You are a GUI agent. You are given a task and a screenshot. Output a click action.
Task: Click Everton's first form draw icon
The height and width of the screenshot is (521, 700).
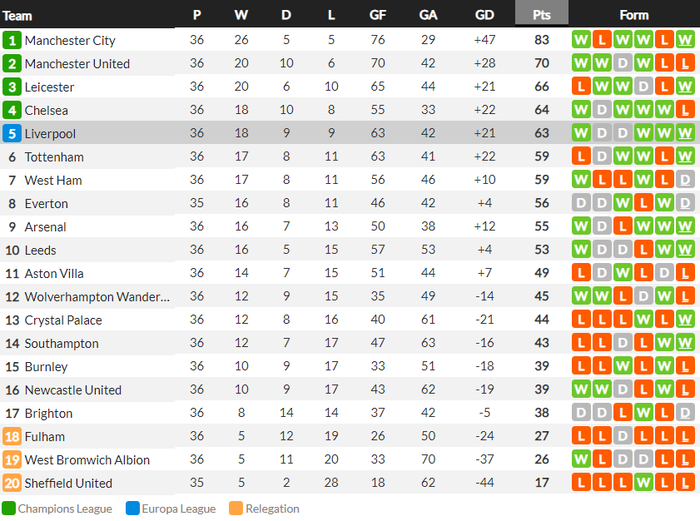click(581, 204)
